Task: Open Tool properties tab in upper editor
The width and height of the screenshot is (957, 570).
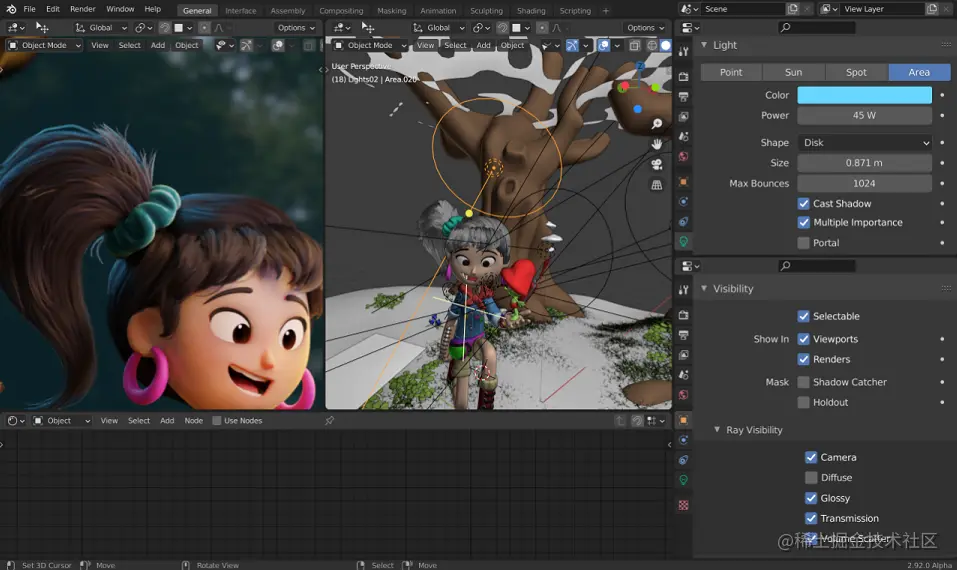Action: click(x=684, y=52)
